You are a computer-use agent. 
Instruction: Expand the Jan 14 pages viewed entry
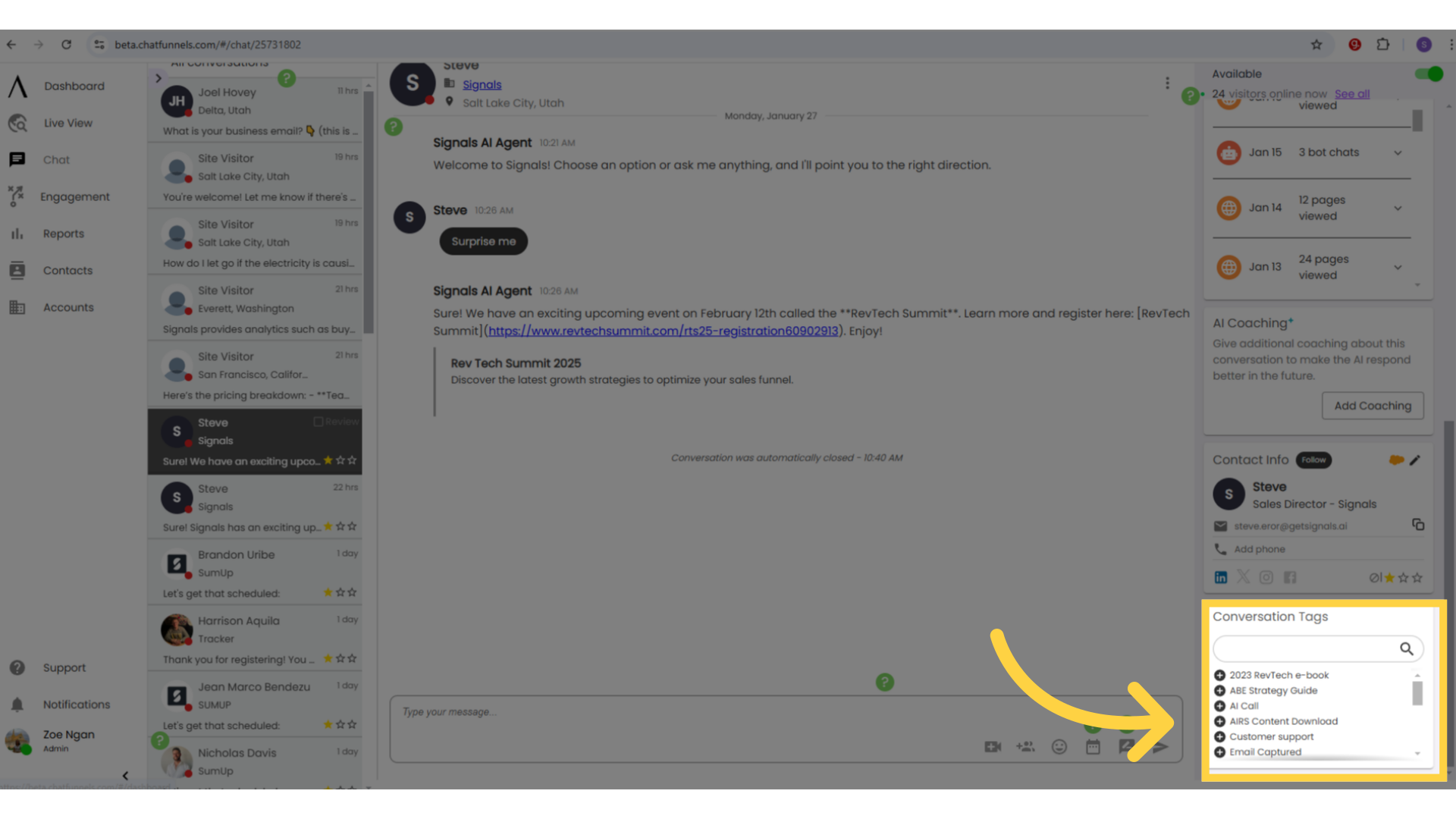[1398, 209]
